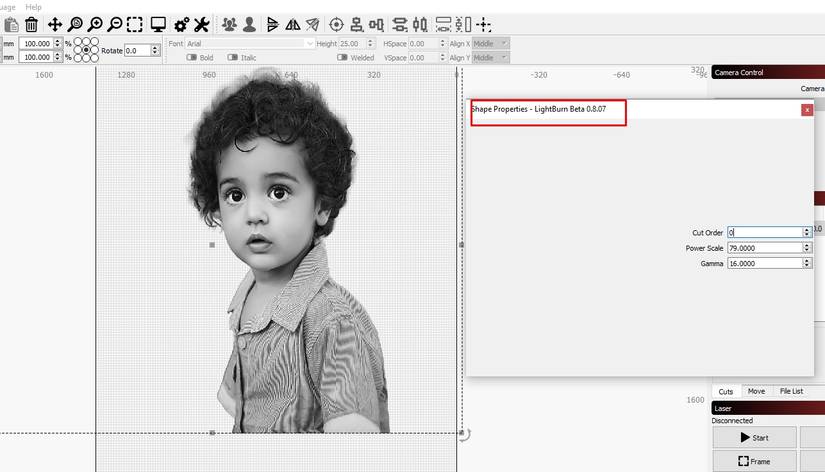Click the Frame button
Image resolution: width=825 pixels, height=472 pixels.
click(x=754, y=461)
